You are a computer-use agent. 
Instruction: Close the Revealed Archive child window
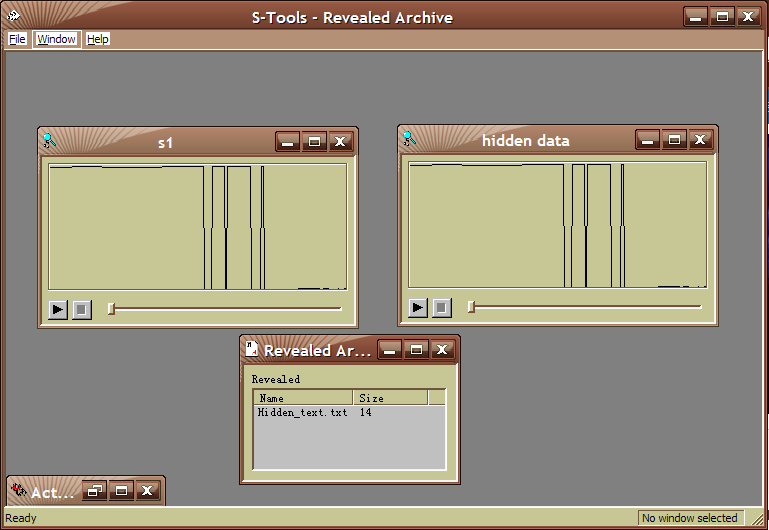click(442, 350)
